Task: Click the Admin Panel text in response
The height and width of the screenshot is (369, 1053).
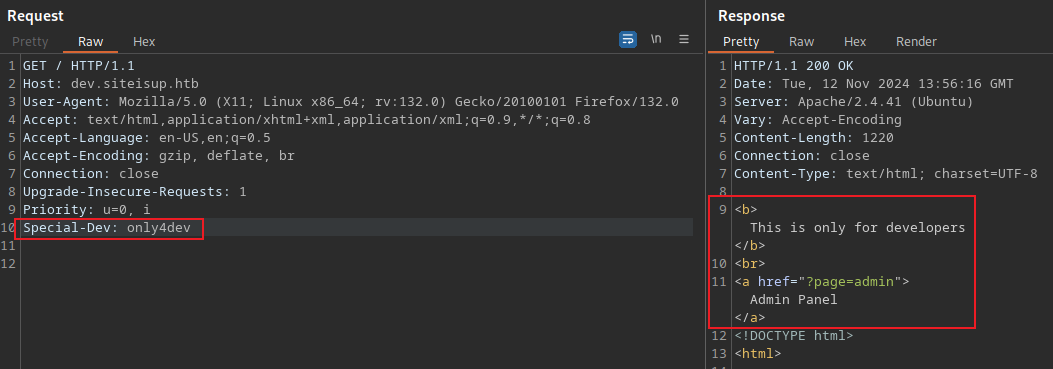Action: (x=794, y=300)
